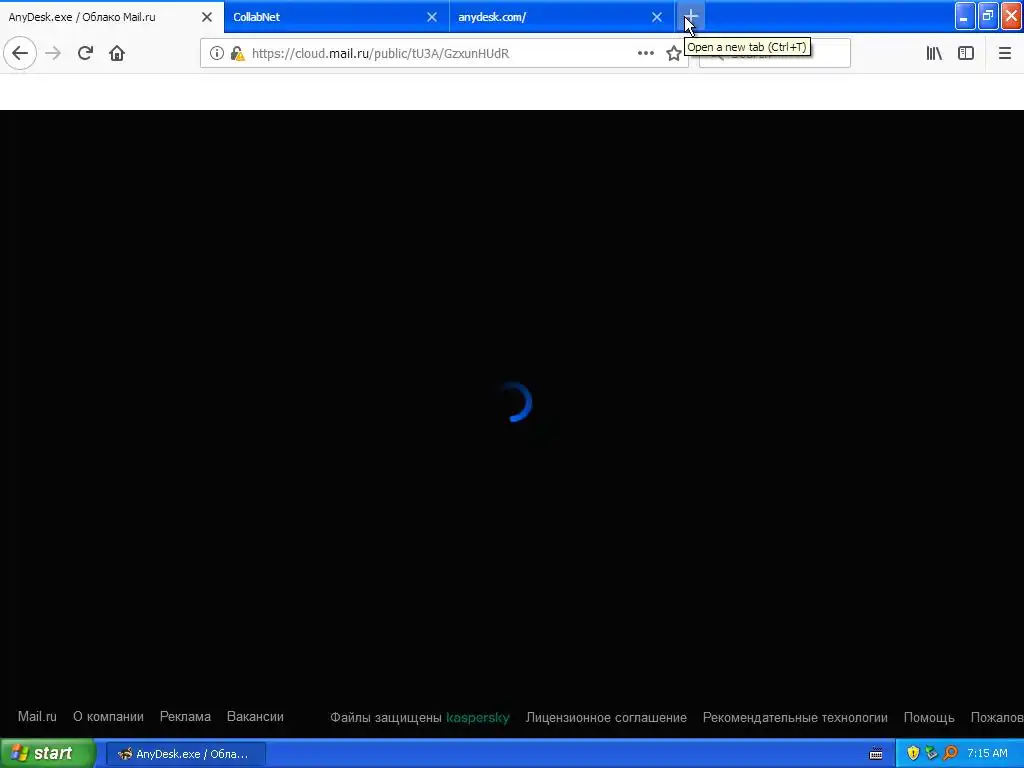Minimize the Firefox window
Screen dimensions: 1024x768
pyautogui.click(x=965, y=16)
